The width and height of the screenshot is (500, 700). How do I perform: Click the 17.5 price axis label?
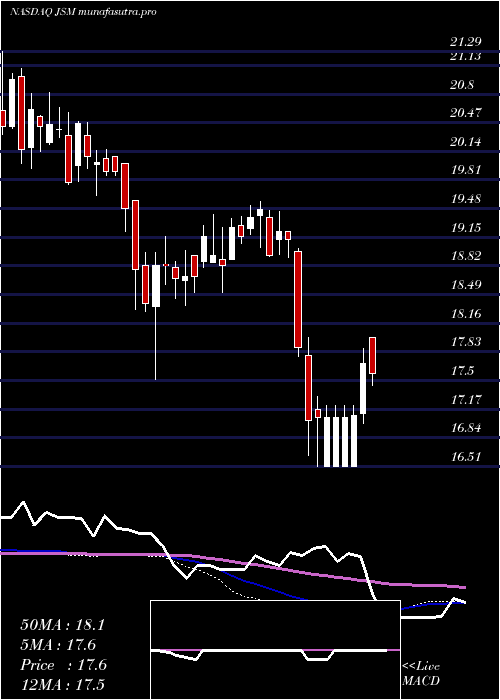coord(462,371)
